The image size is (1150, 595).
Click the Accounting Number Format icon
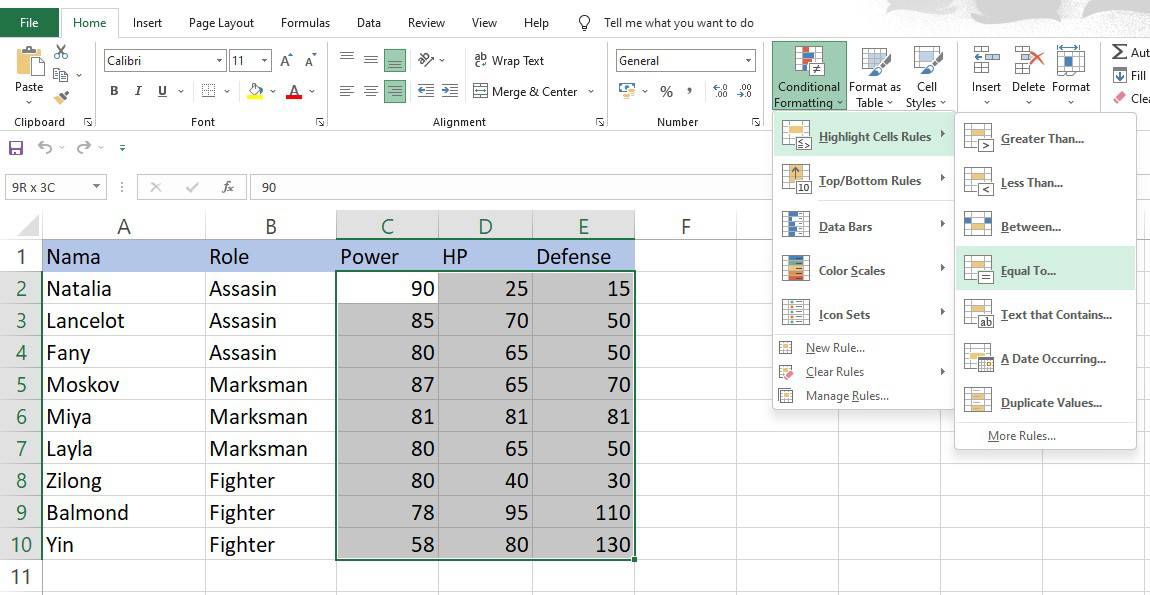(627, 92)
